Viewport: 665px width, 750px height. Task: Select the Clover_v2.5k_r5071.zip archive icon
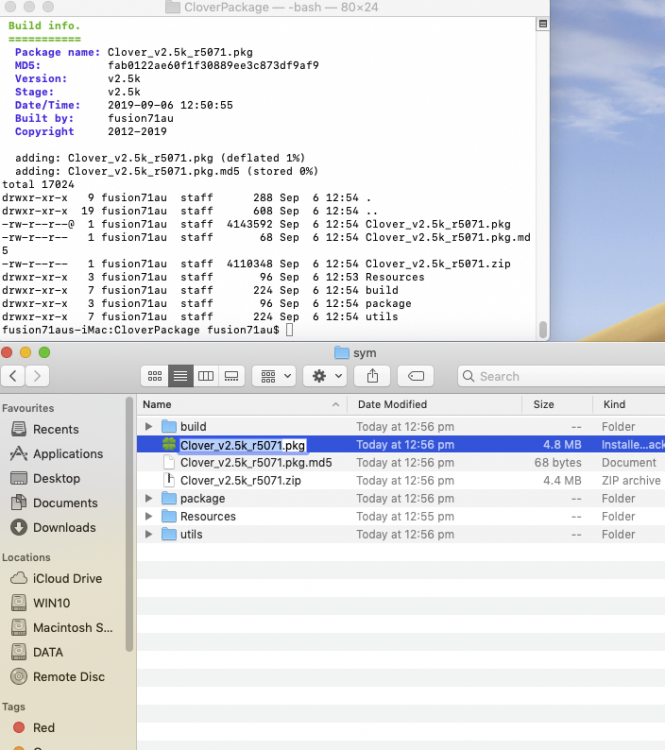169,480
